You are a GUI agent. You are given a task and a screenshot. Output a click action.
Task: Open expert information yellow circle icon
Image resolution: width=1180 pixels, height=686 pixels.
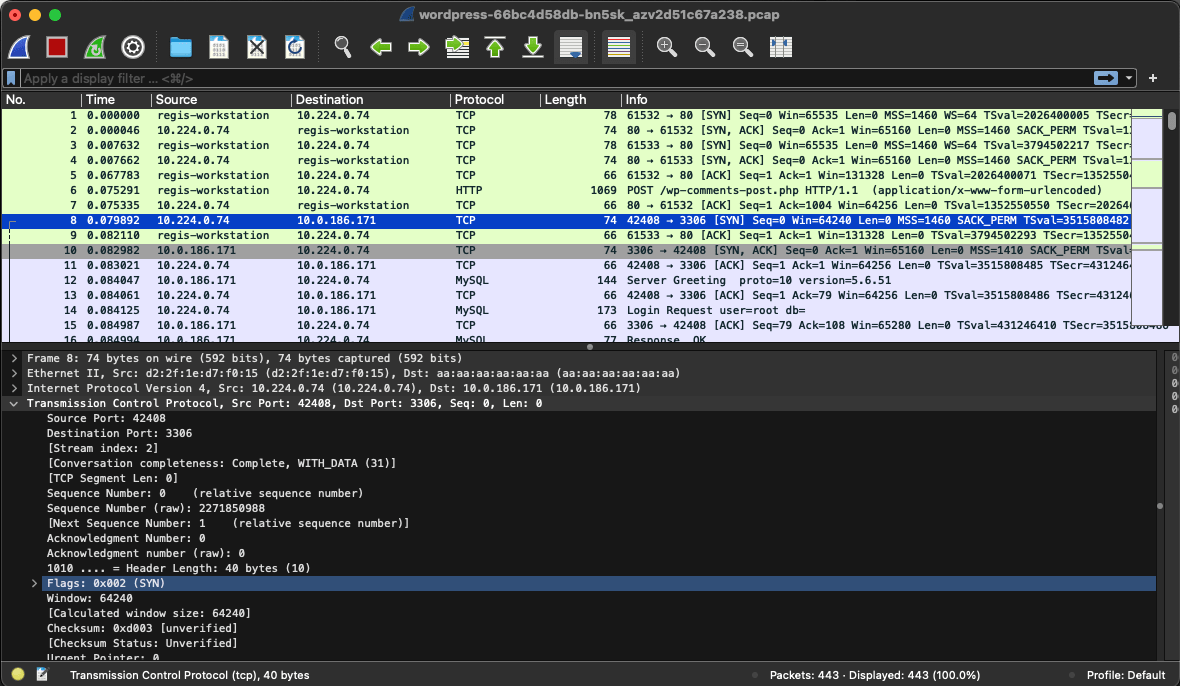pyautogui.click(x=18, y=675)
